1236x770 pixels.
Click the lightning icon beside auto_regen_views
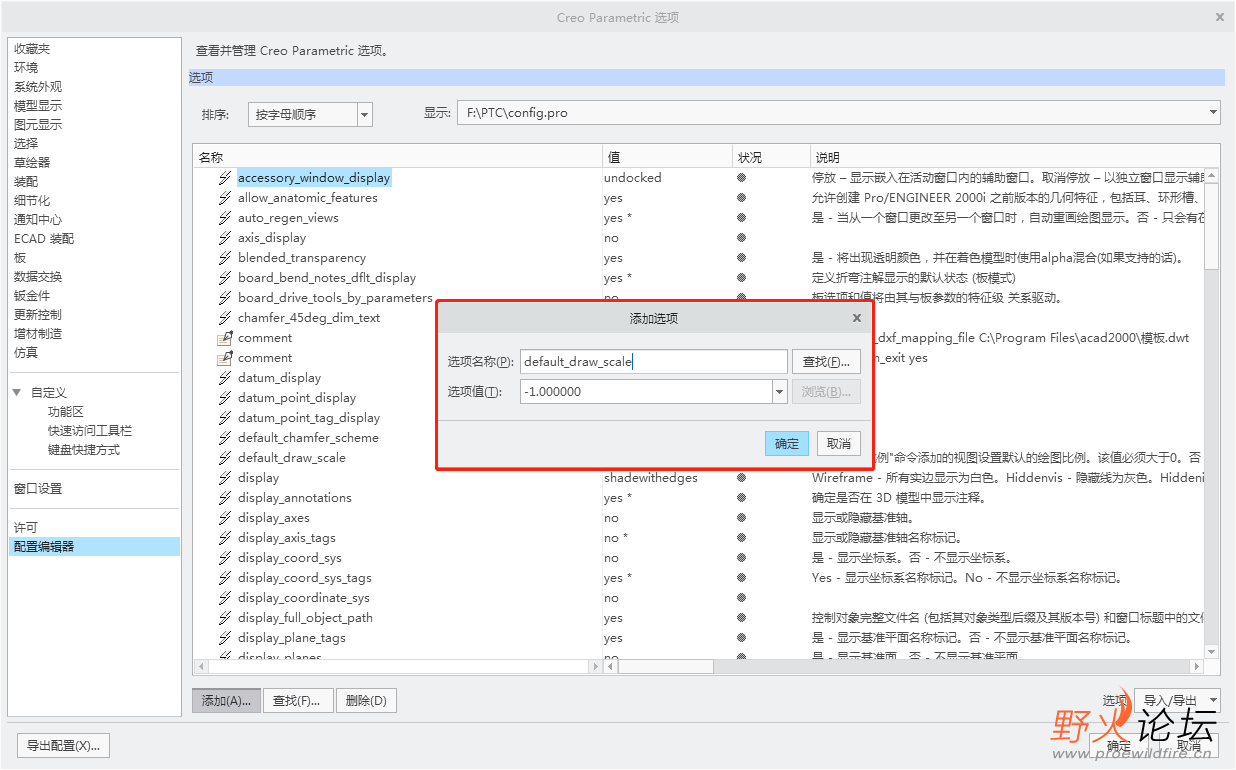[x=225, y=218]
